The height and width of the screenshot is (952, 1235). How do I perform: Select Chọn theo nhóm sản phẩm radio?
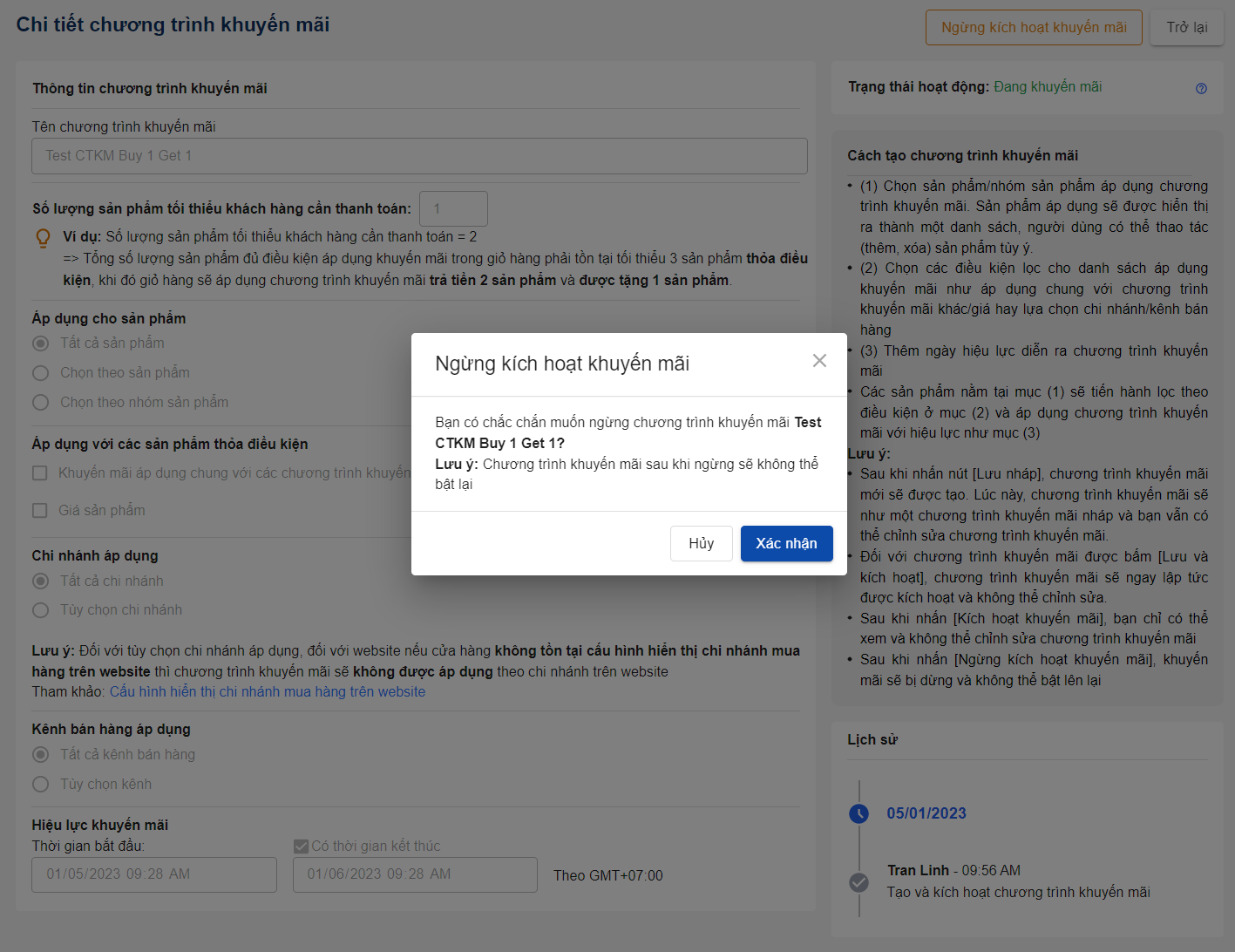point(40,403)
